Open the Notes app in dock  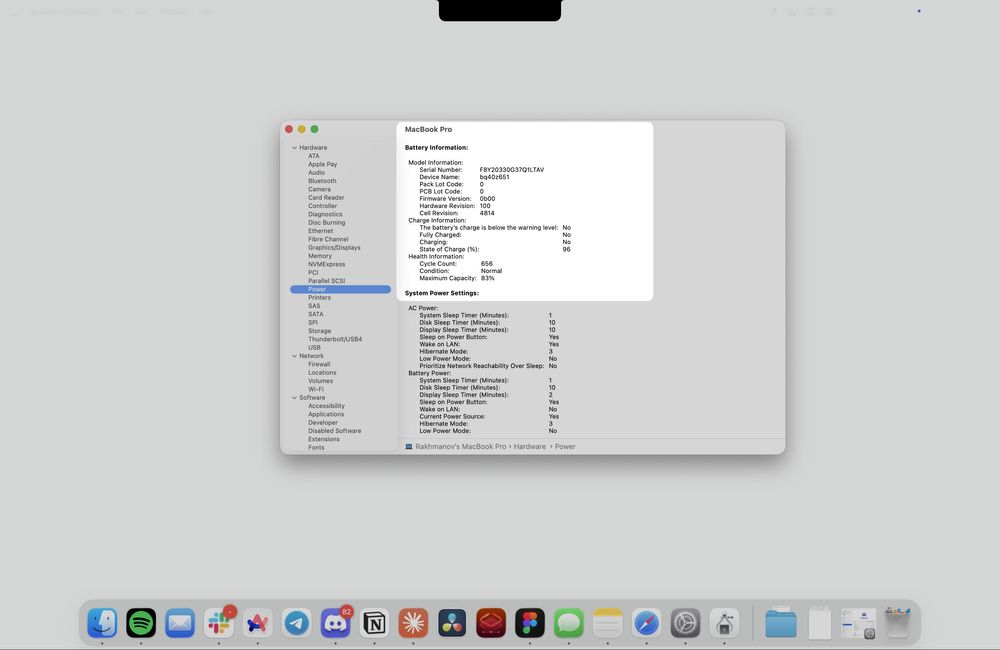(608, 623)
